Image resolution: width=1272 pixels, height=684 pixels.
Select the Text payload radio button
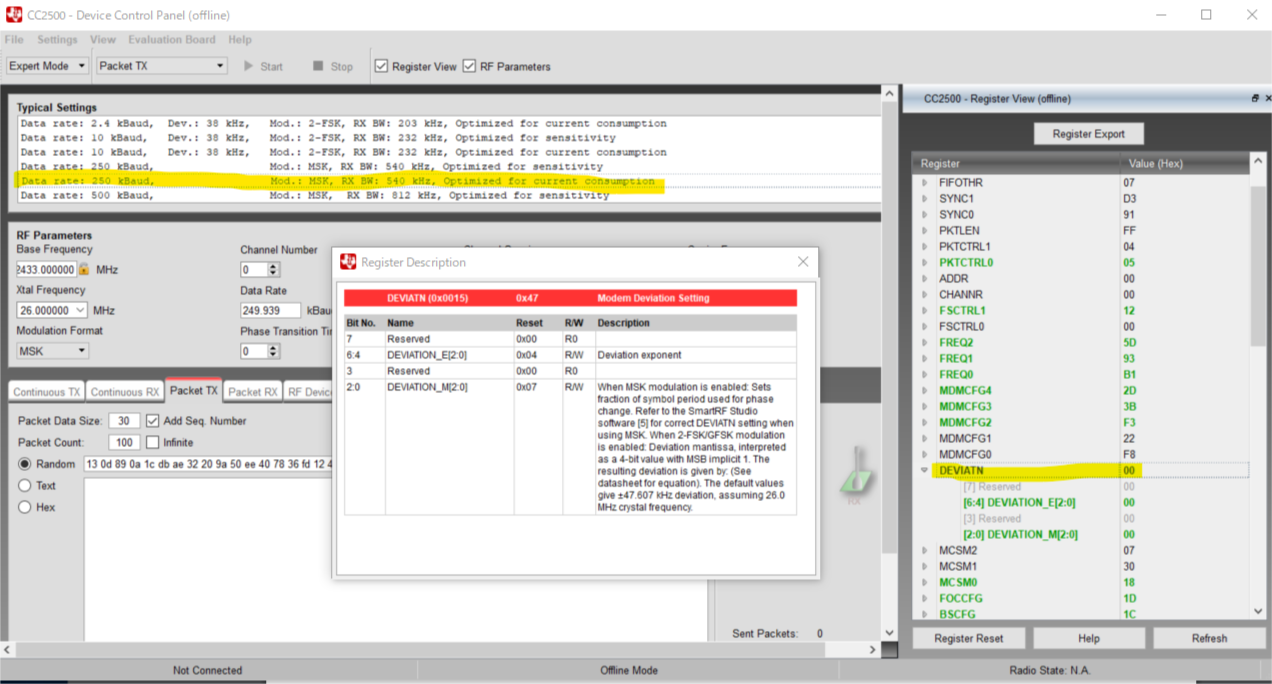click(25, 486)
